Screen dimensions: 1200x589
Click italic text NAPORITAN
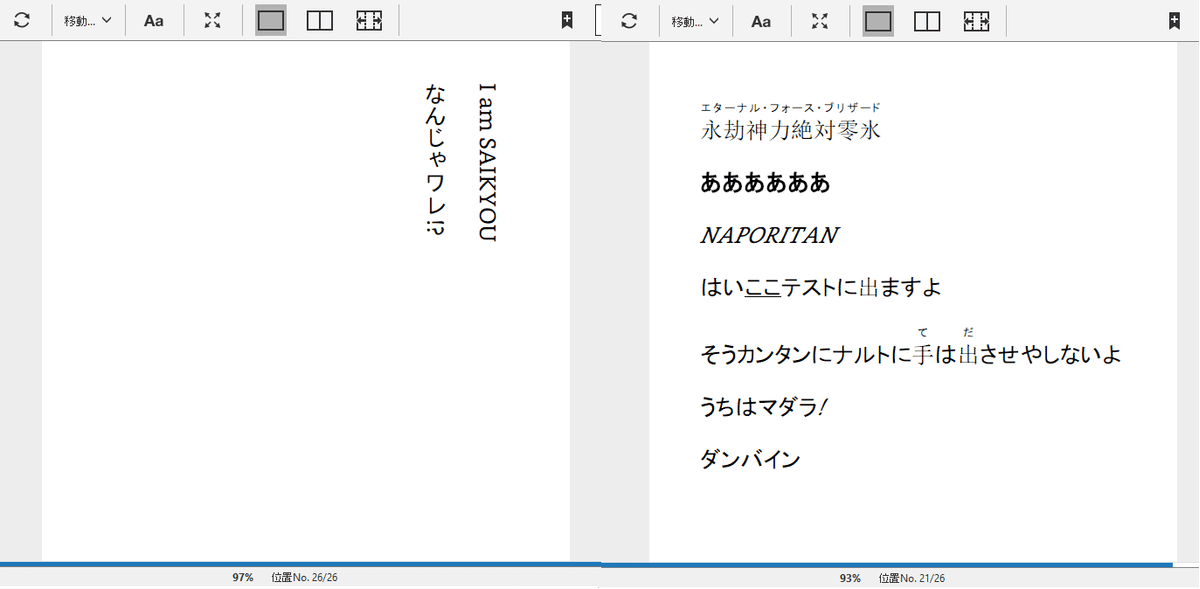point(769,236)
